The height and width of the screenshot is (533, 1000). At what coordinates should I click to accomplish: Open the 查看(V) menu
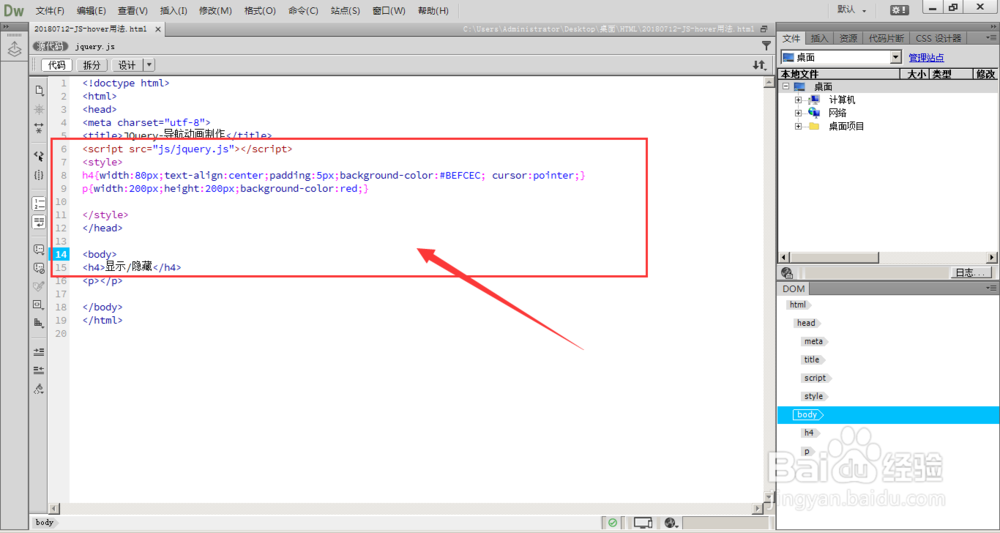click(x=133, y=11)
